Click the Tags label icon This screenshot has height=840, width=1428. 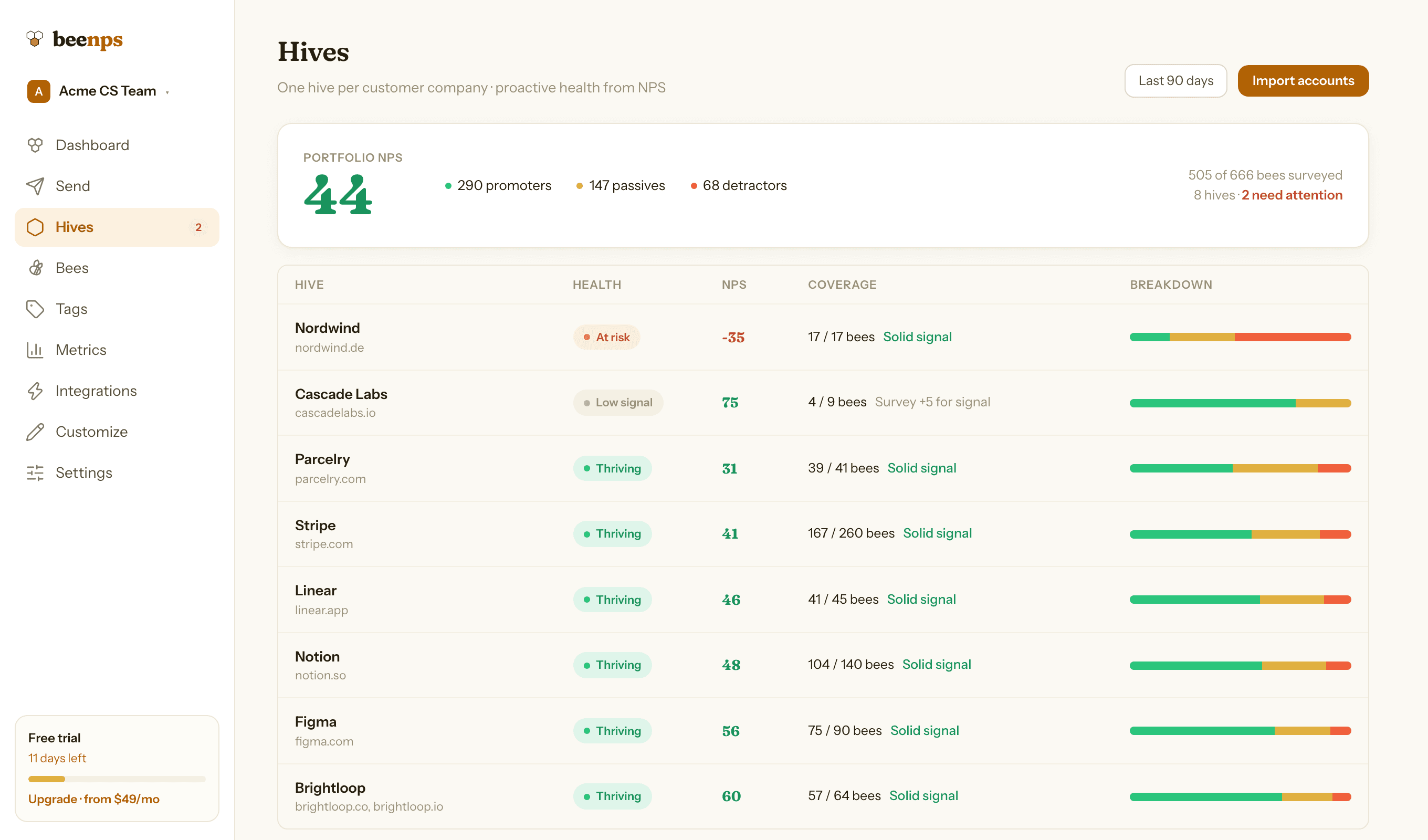[35, 309]
